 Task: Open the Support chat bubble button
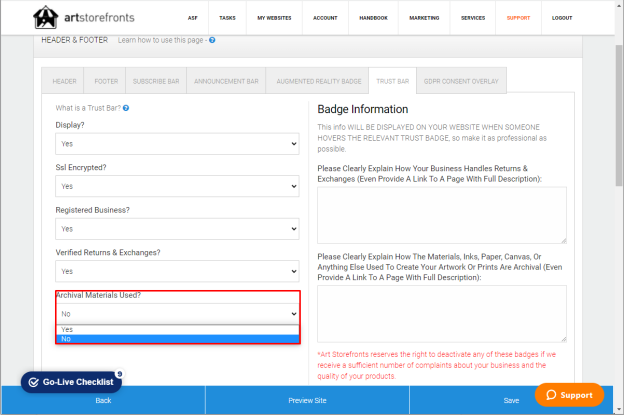point(569,395)
